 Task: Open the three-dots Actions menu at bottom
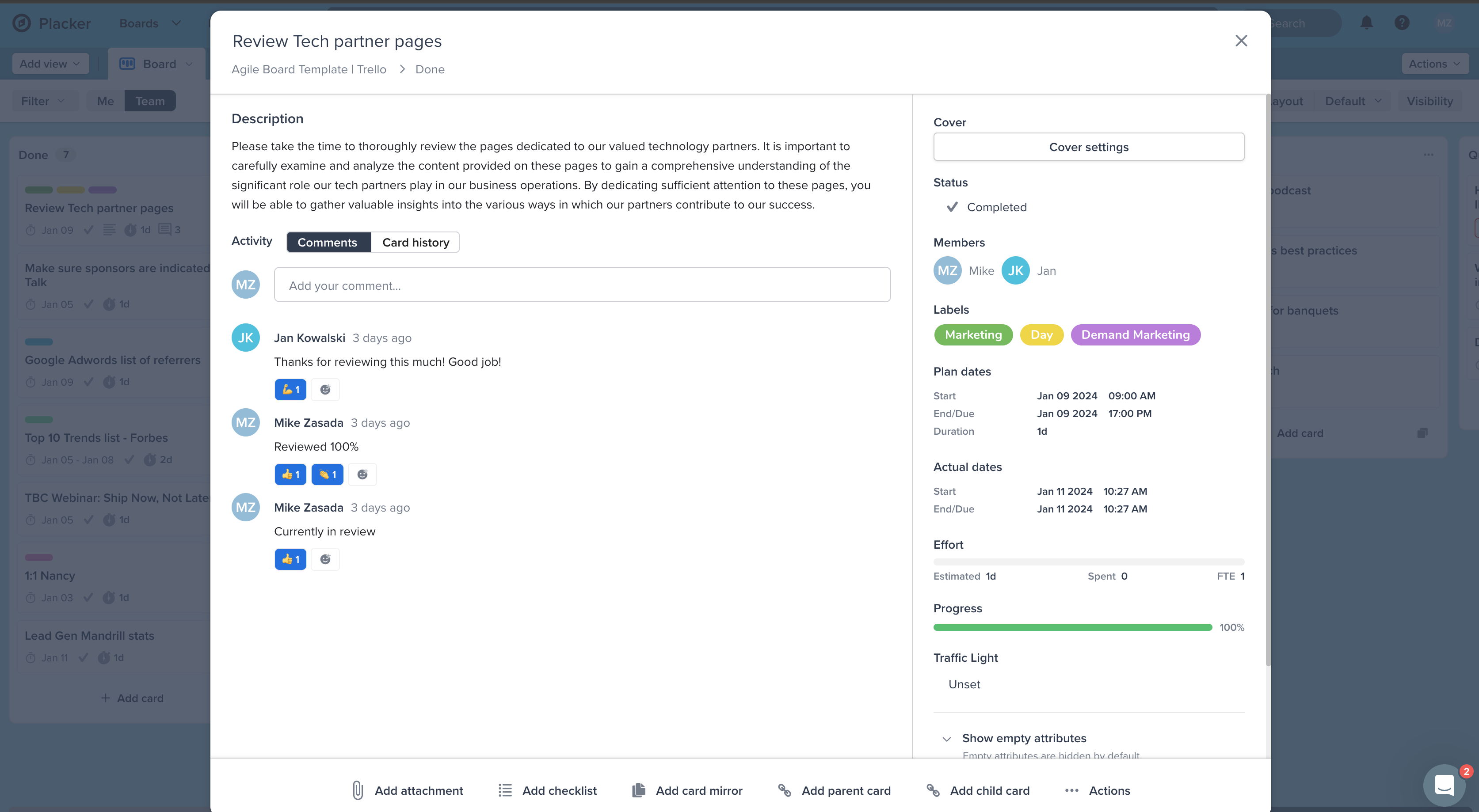1071,790
